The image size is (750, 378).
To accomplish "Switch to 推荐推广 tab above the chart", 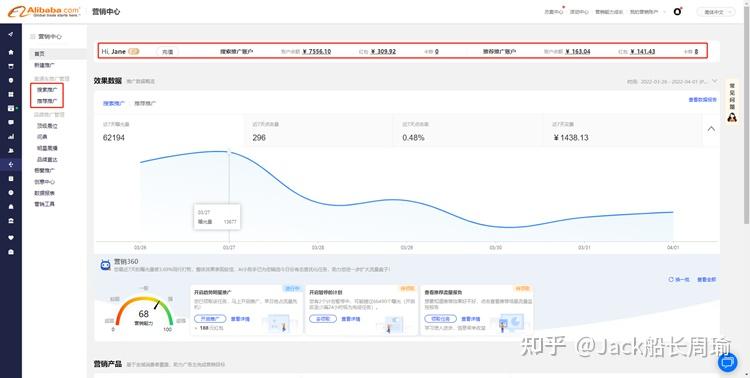I will coord(145,103).
